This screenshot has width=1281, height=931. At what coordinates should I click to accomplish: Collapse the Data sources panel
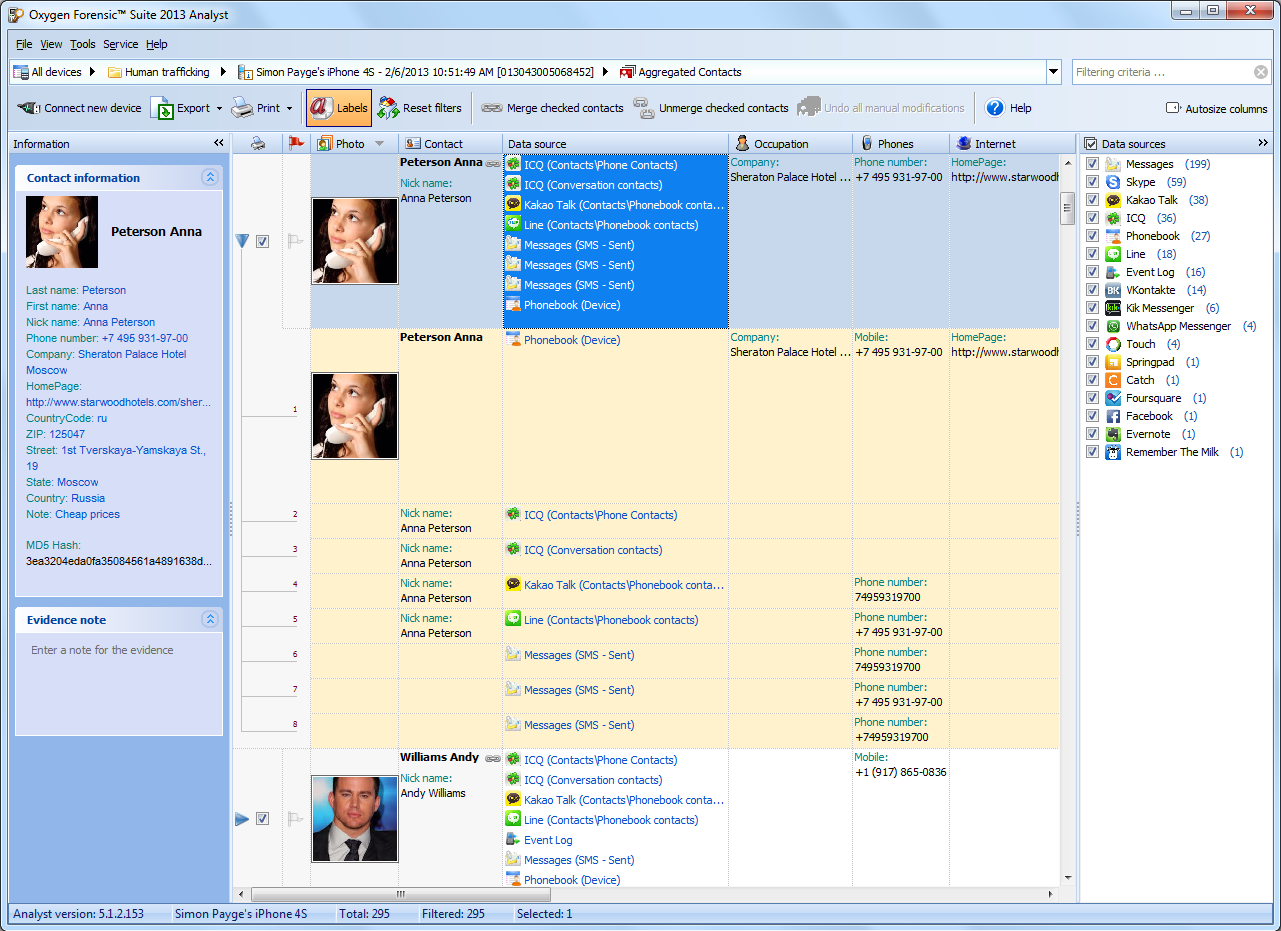(x=1262, y=144)
